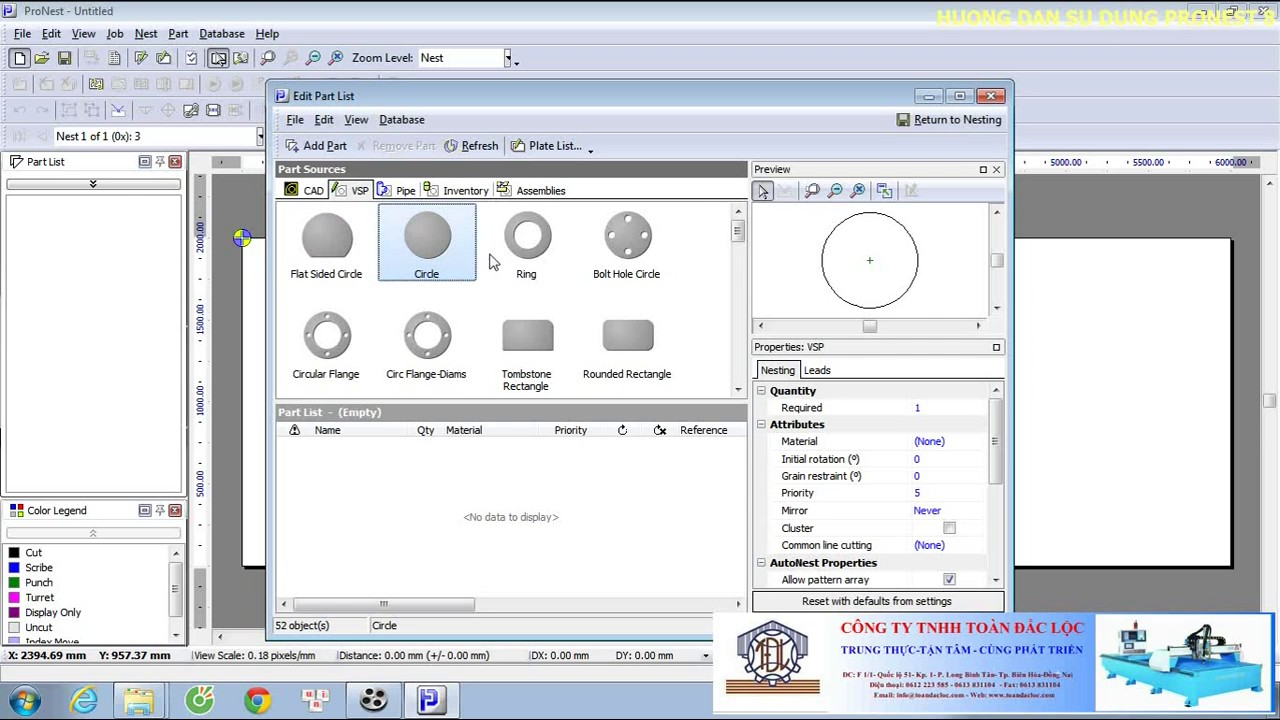Toggle the Allow pattern array checkbox

[x=949, y=580]
